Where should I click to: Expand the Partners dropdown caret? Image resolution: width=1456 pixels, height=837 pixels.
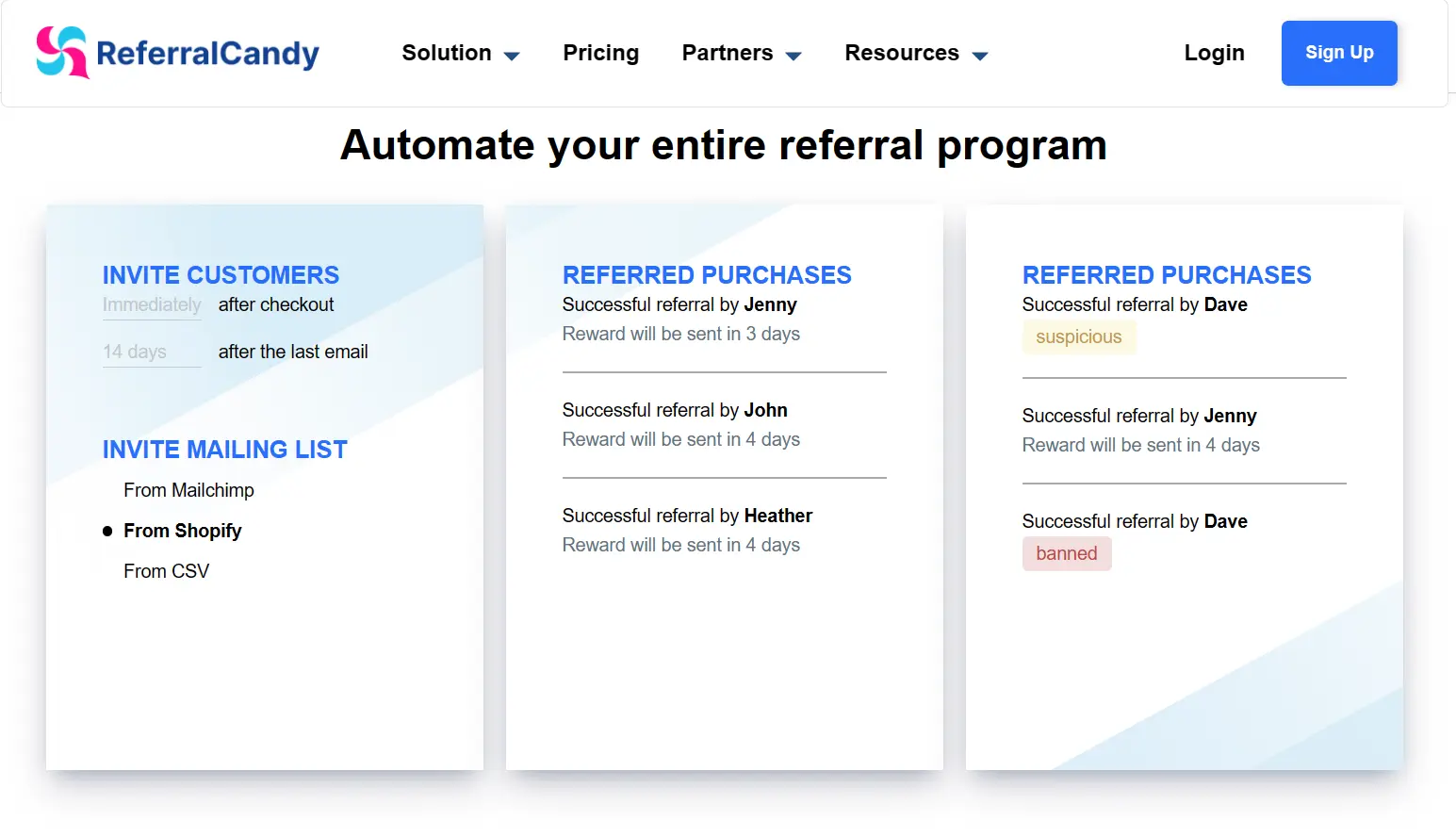(793, 57)
